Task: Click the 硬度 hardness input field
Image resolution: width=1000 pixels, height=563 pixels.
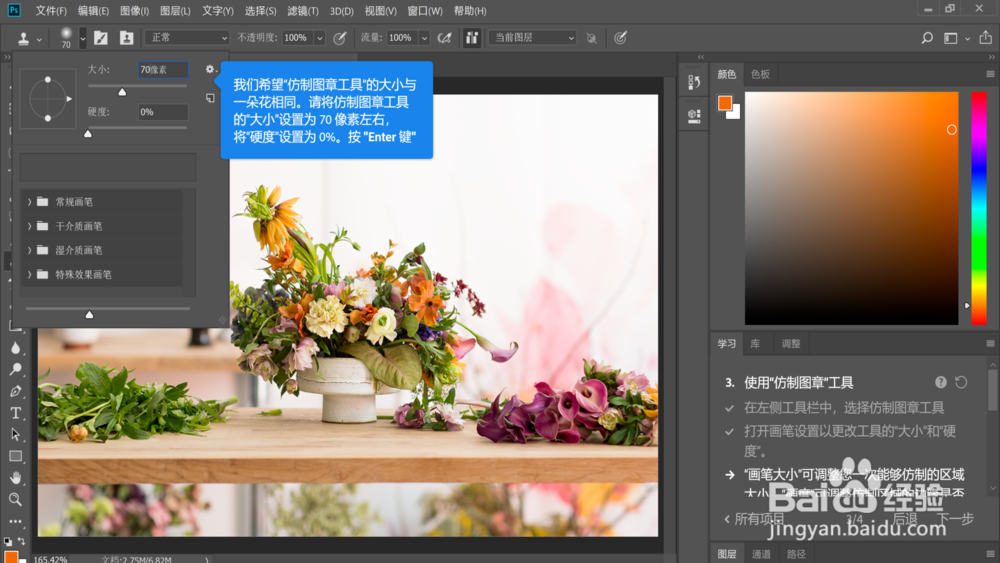Action: pyautogui.click(x=163, y=112)
